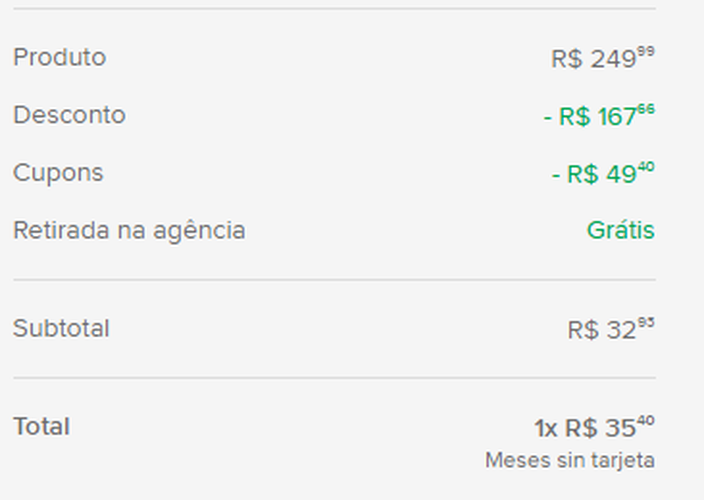Screen dimensions: 704x500
Task: Select the product price R$ 249,99
Action: [602, 59]
